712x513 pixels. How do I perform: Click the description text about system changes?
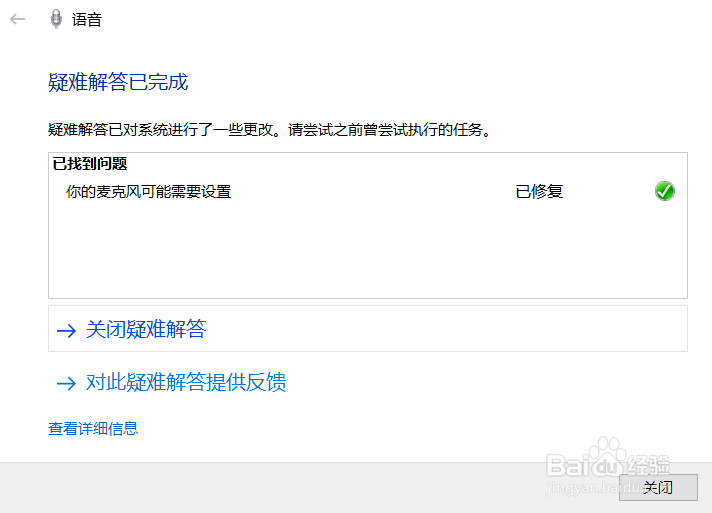[x=270, y=130]
